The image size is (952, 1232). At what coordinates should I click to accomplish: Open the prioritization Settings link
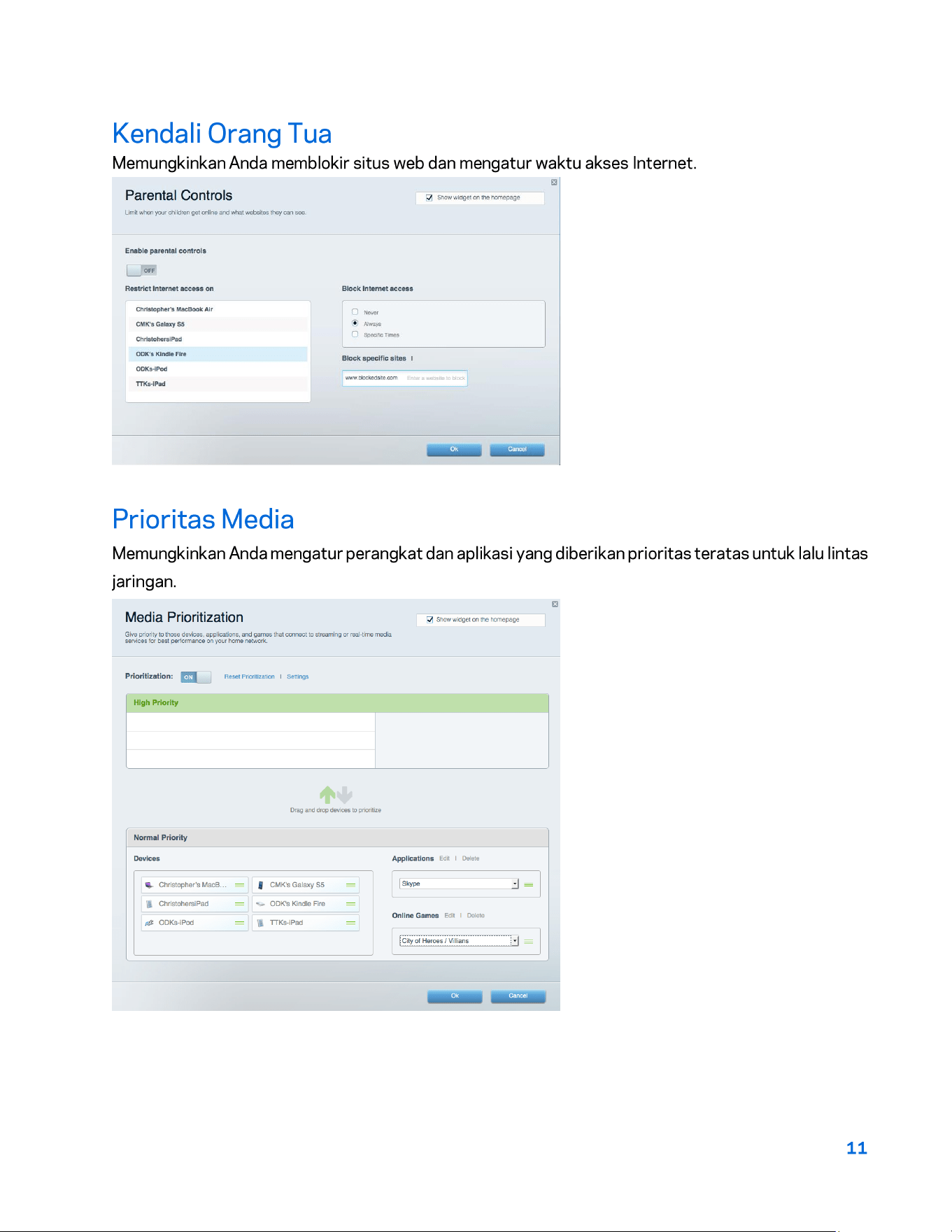297,677
